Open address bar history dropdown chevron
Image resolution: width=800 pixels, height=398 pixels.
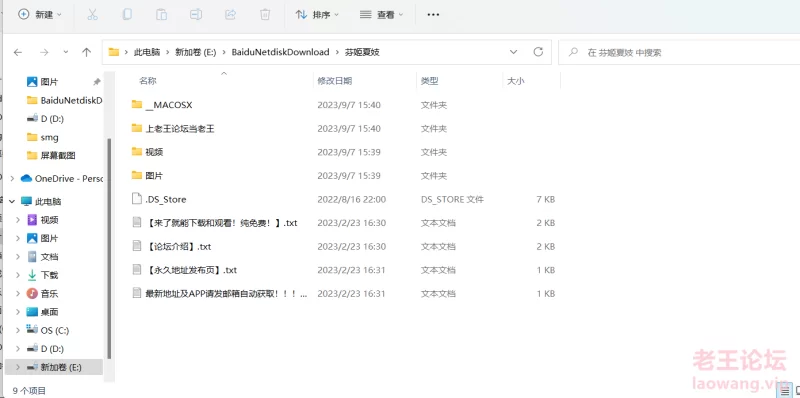click(x=513, y=52)
